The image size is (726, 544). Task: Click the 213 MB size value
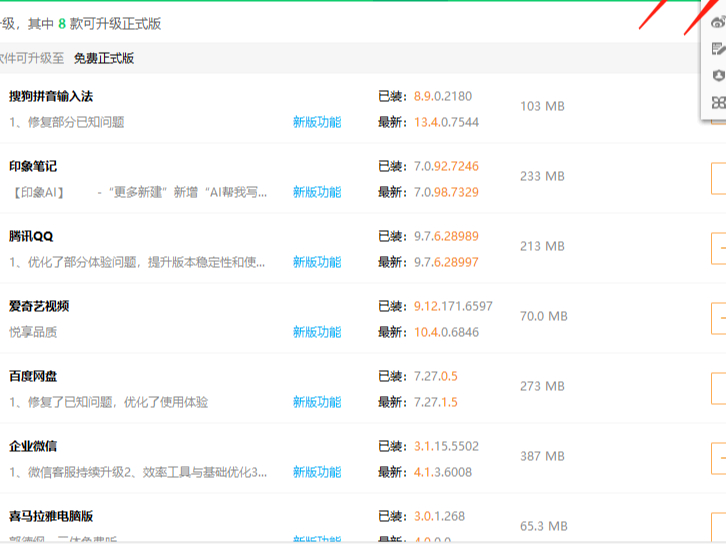coord(542,246)
